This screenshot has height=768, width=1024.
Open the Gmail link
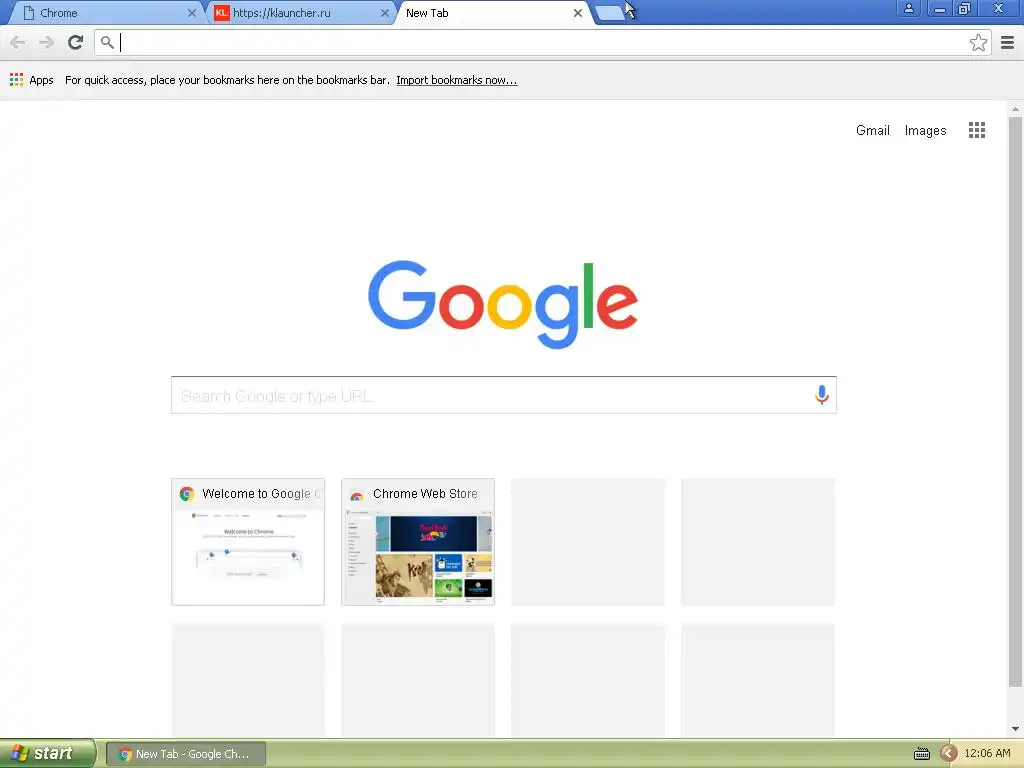[x=872, y=130]
